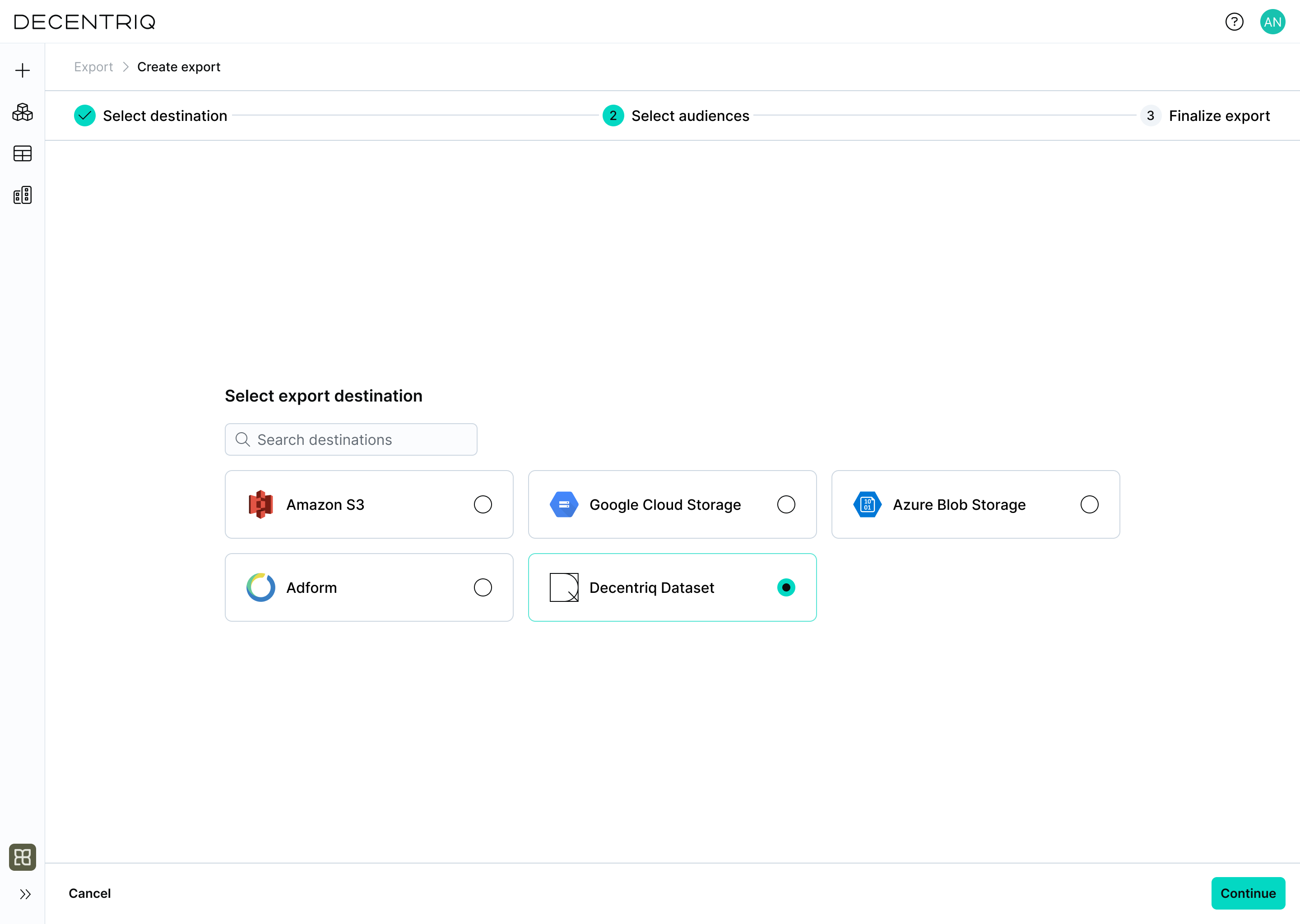Click the Amazon S3 label

point(325,505)
